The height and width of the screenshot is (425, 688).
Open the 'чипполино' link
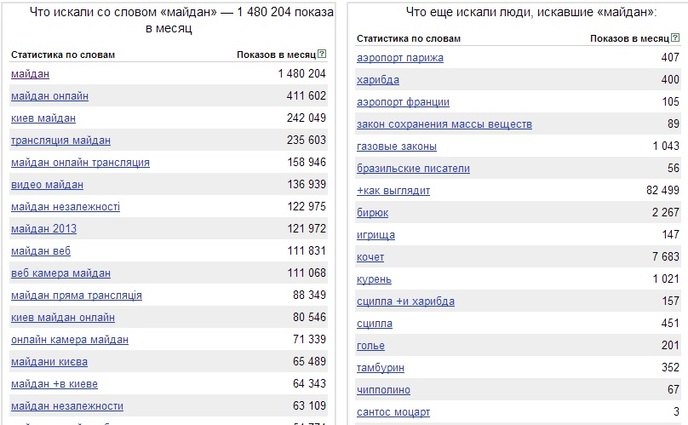[383, 389]
